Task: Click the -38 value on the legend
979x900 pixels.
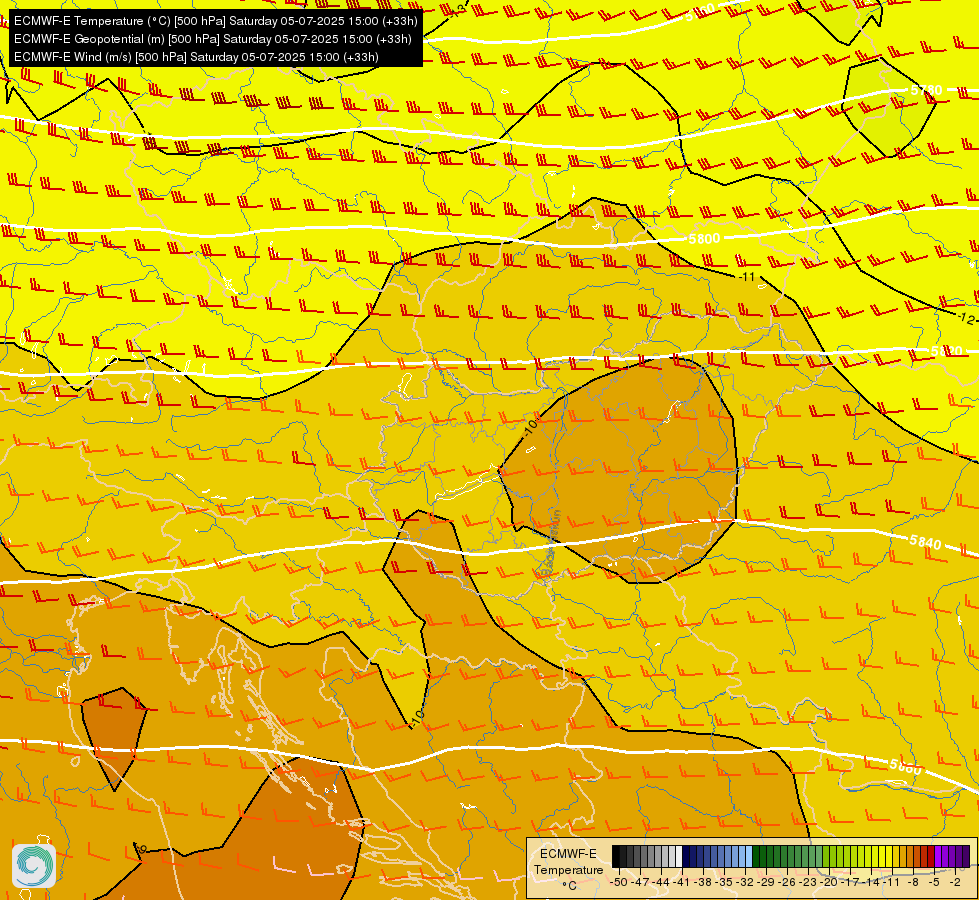Action: click(702, 882)
